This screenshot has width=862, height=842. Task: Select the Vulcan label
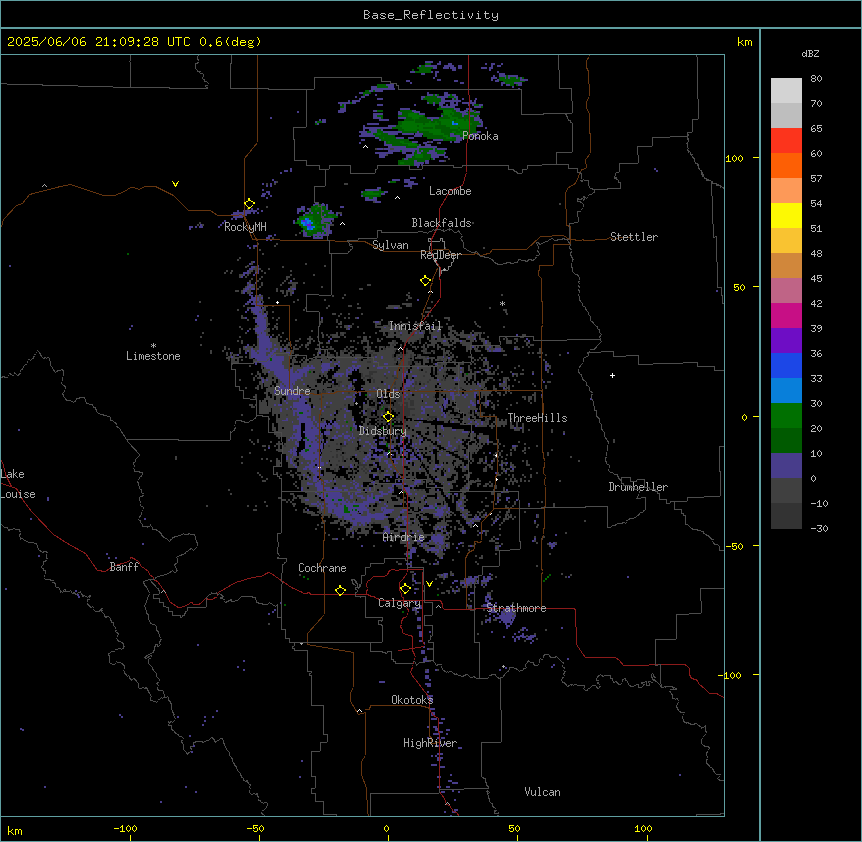pyautogui.click(x=543, y=792)
